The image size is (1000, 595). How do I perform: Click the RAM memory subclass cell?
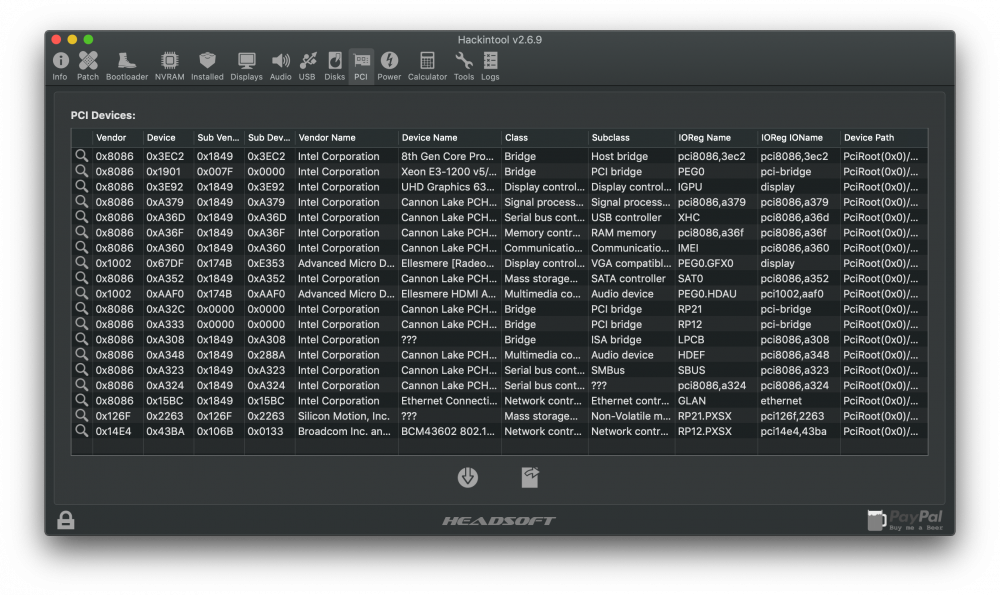pos(623,233)
